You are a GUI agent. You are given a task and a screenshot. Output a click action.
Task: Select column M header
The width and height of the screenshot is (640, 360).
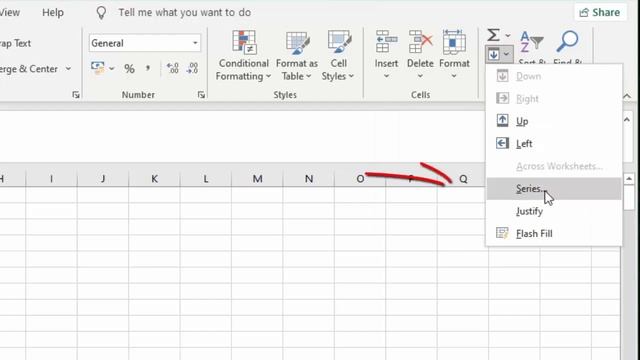257,179
